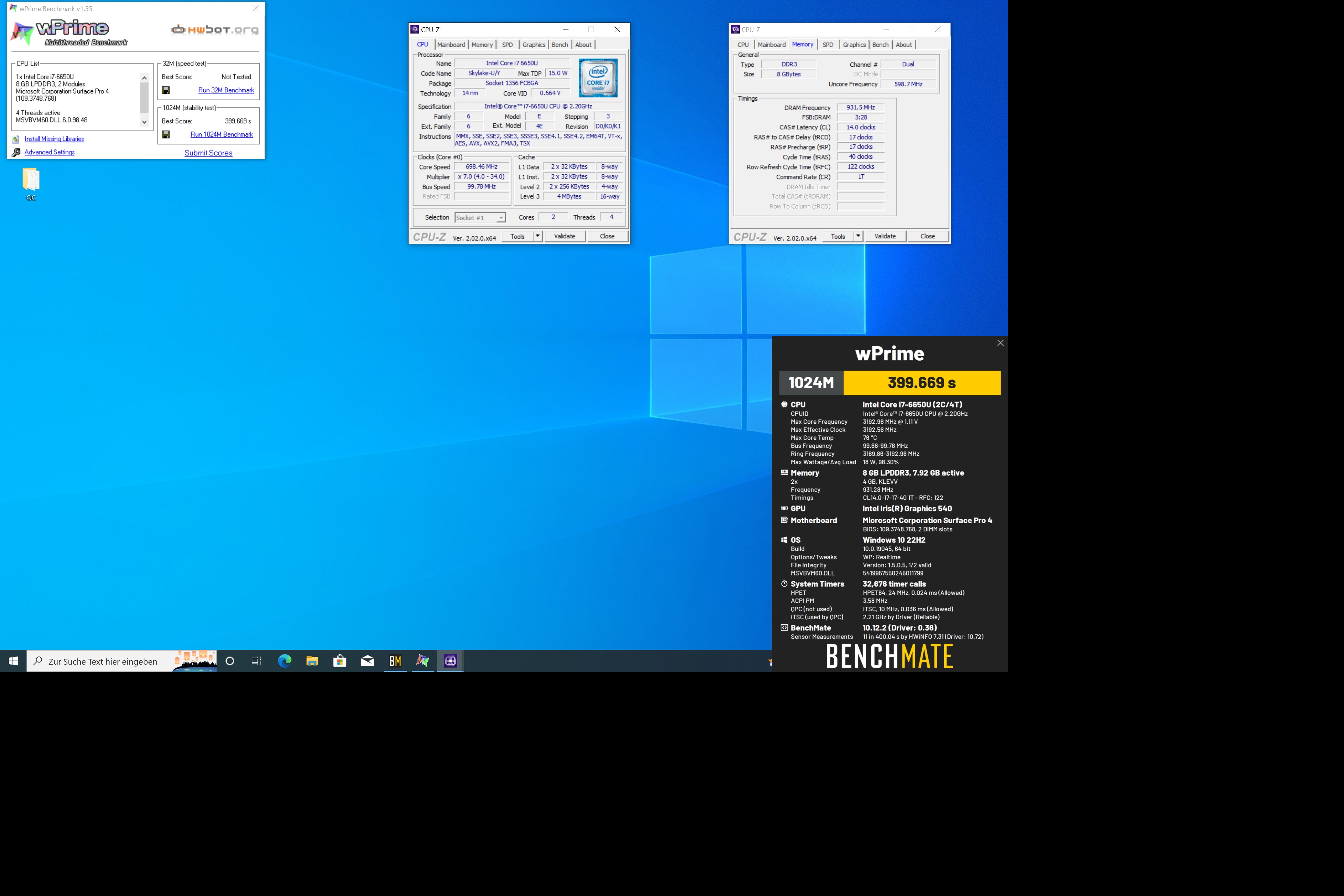
Task: Switch to BenchMate taskbar icon
Action: (x=395, y=661)
